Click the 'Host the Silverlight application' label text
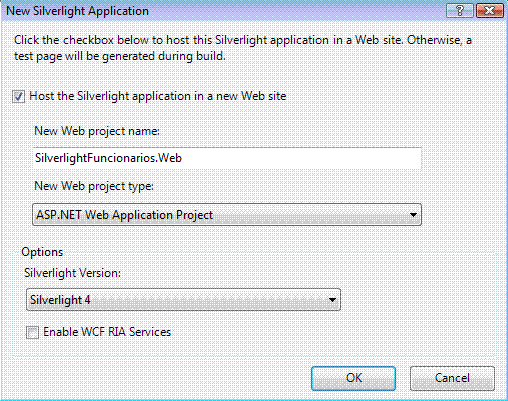This screenshot has height=401, width=508. [x=158, y=96]
